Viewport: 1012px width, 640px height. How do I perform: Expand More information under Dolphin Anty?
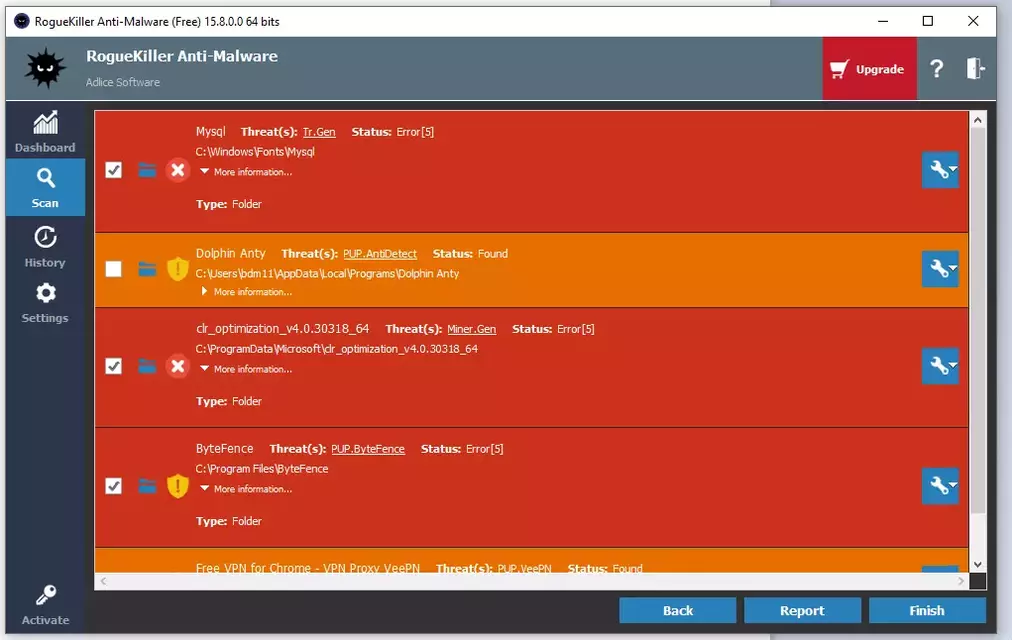[246, 292]
